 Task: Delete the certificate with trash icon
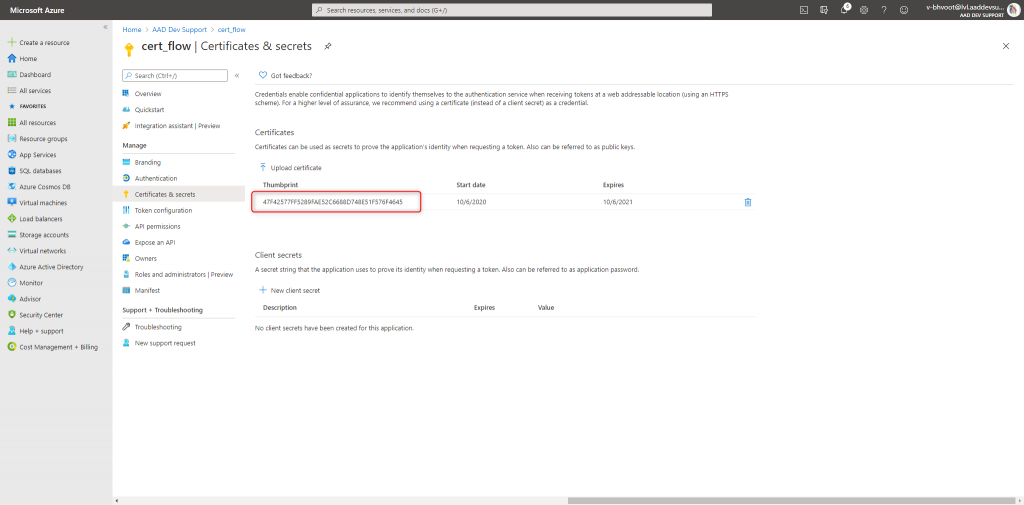pyautogui.click(x=748, y=203)
